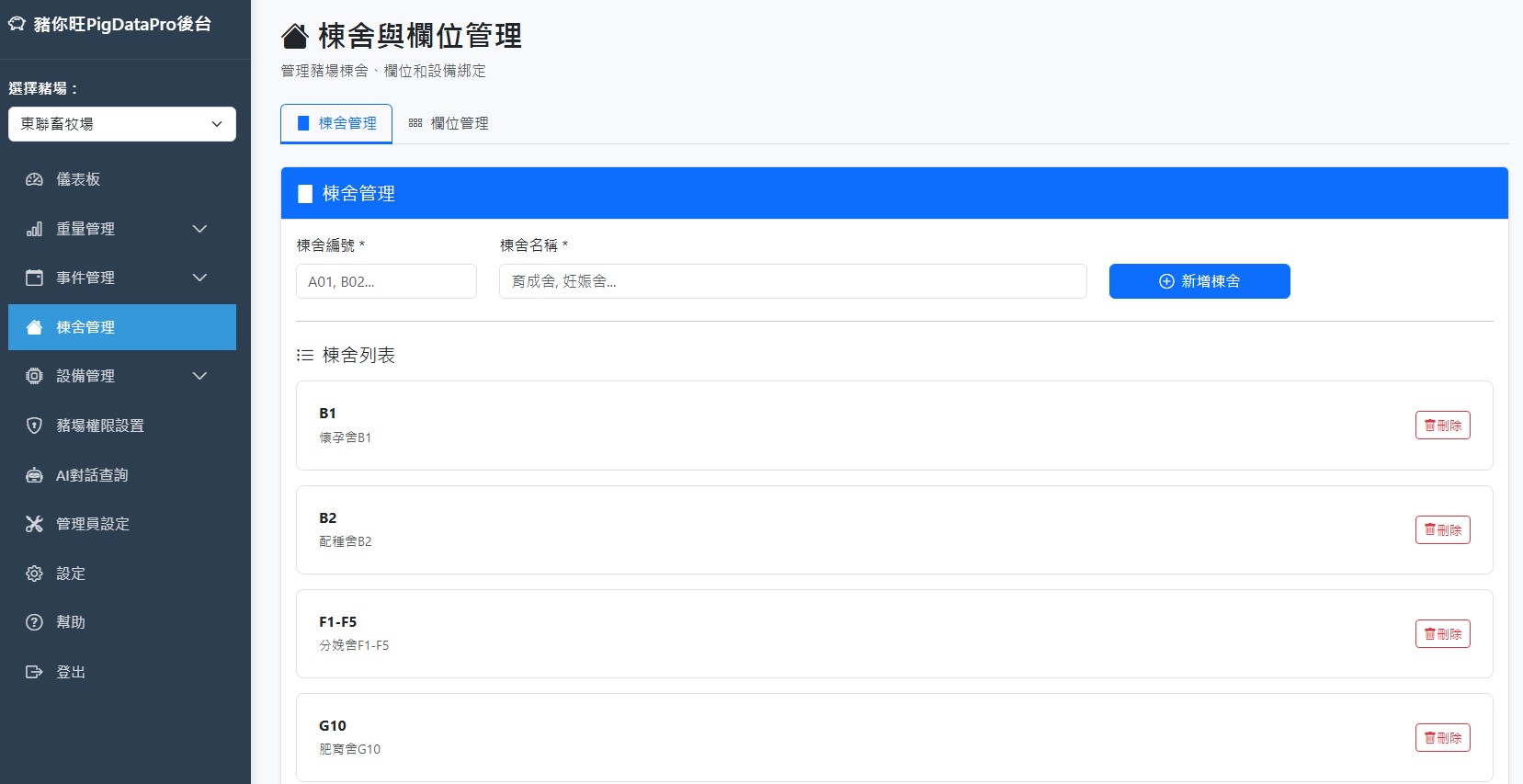Click the 懷孕舍B1 text
Viewport: 1523px width, 784px height.
346,437
